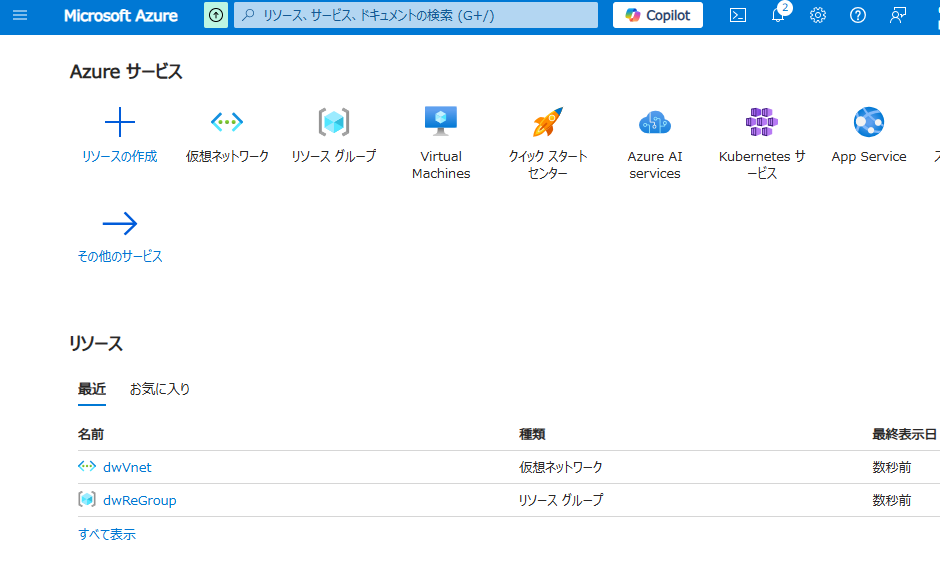The image size is (940, 579).
Task: Click the upgrade arrow icon beside search
Action: [x=216, y=16]
